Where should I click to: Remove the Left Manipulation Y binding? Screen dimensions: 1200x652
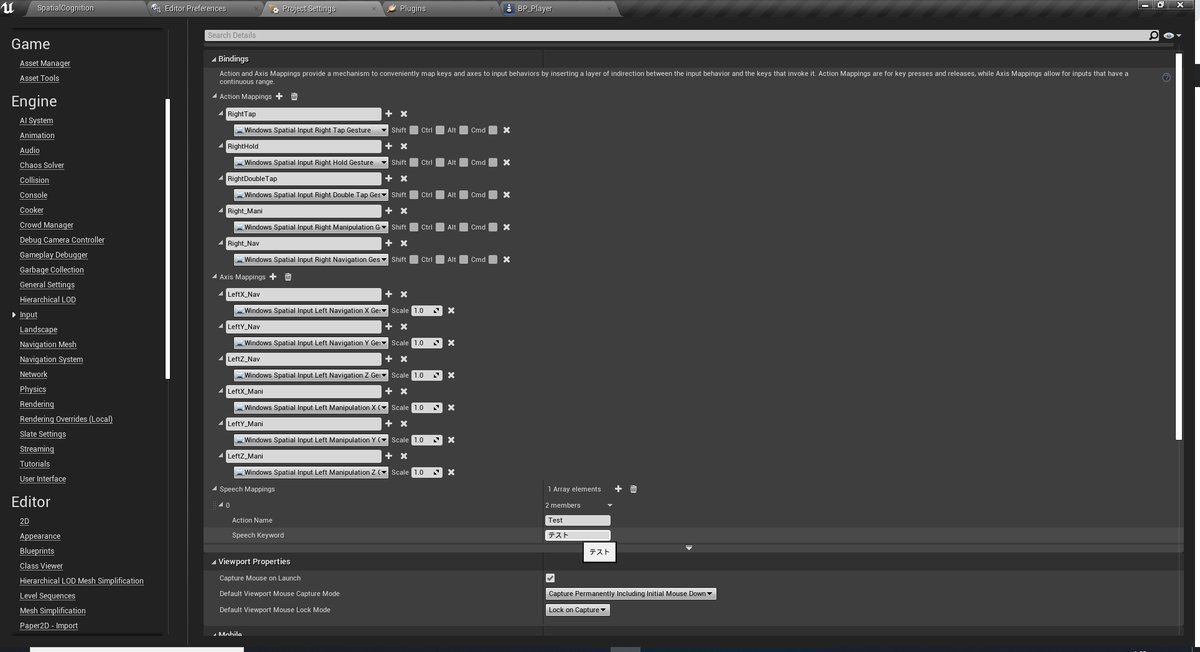[451, 440]
